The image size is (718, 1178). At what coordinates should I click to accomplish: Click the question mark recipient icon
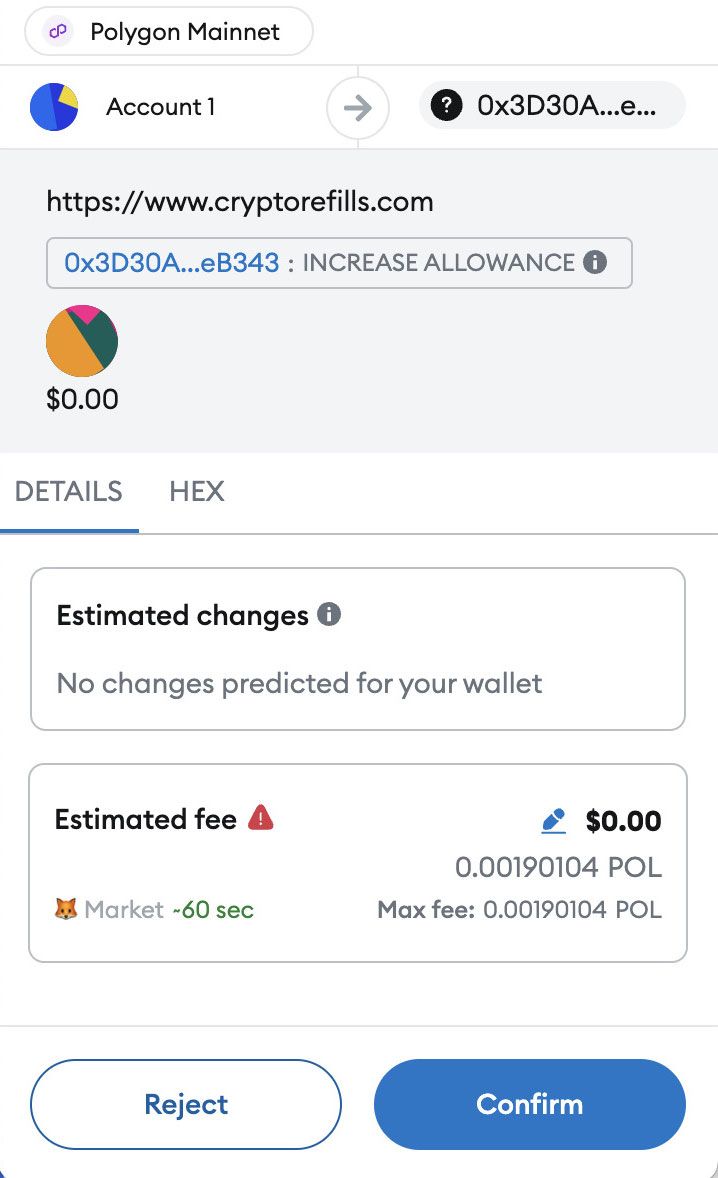446,107
